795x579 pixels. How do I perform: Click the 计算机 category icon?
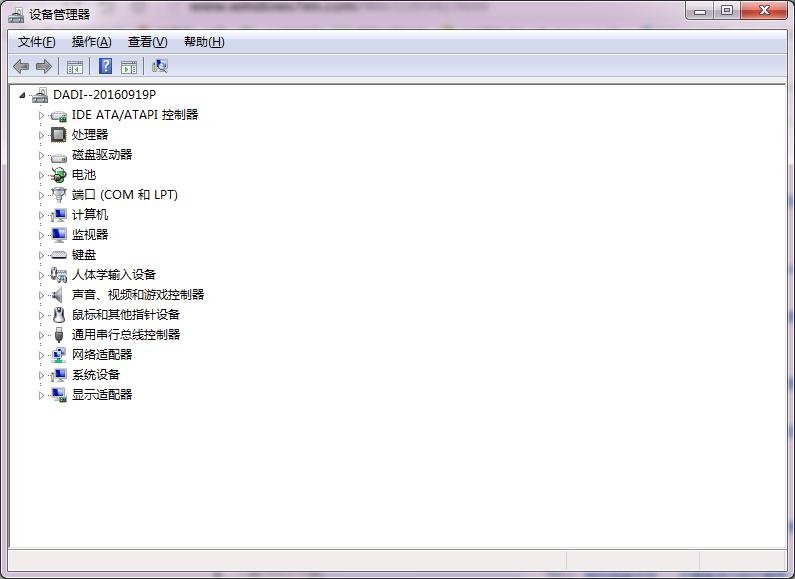click(59, 215)
